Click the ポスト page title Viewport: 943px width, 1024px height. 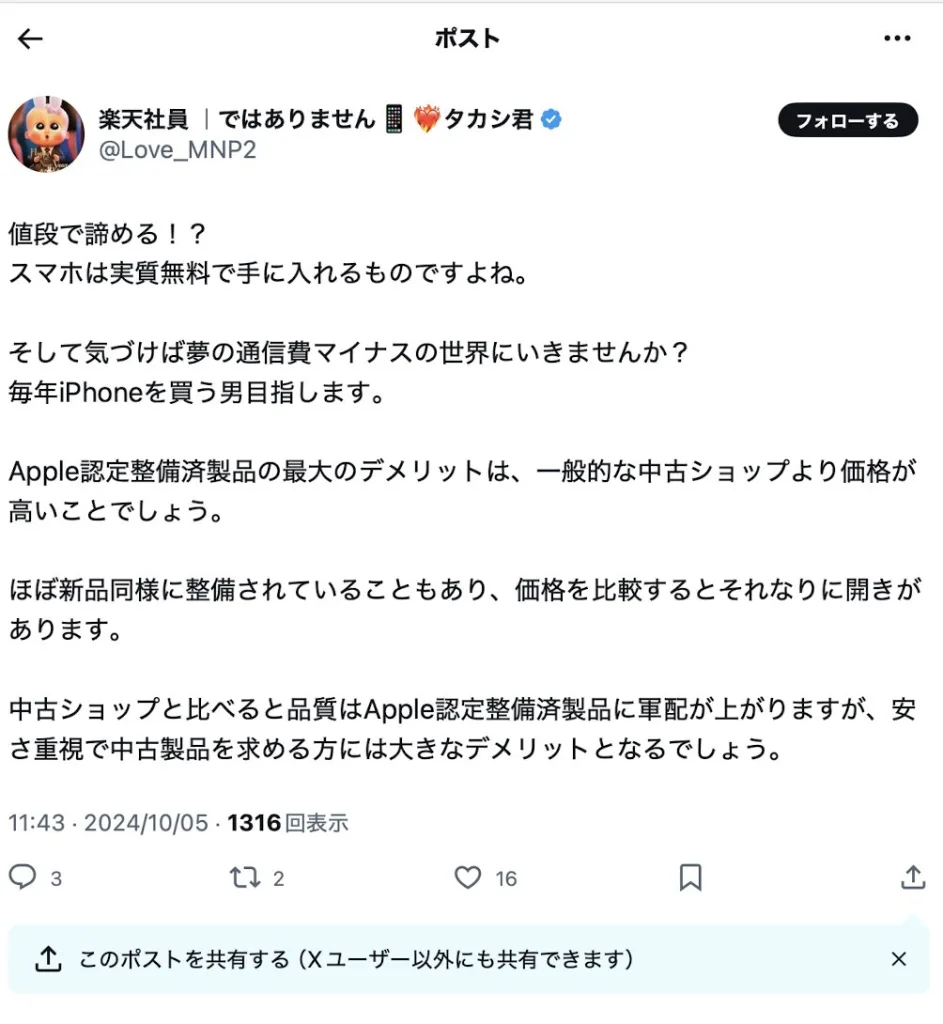[468, 39]
